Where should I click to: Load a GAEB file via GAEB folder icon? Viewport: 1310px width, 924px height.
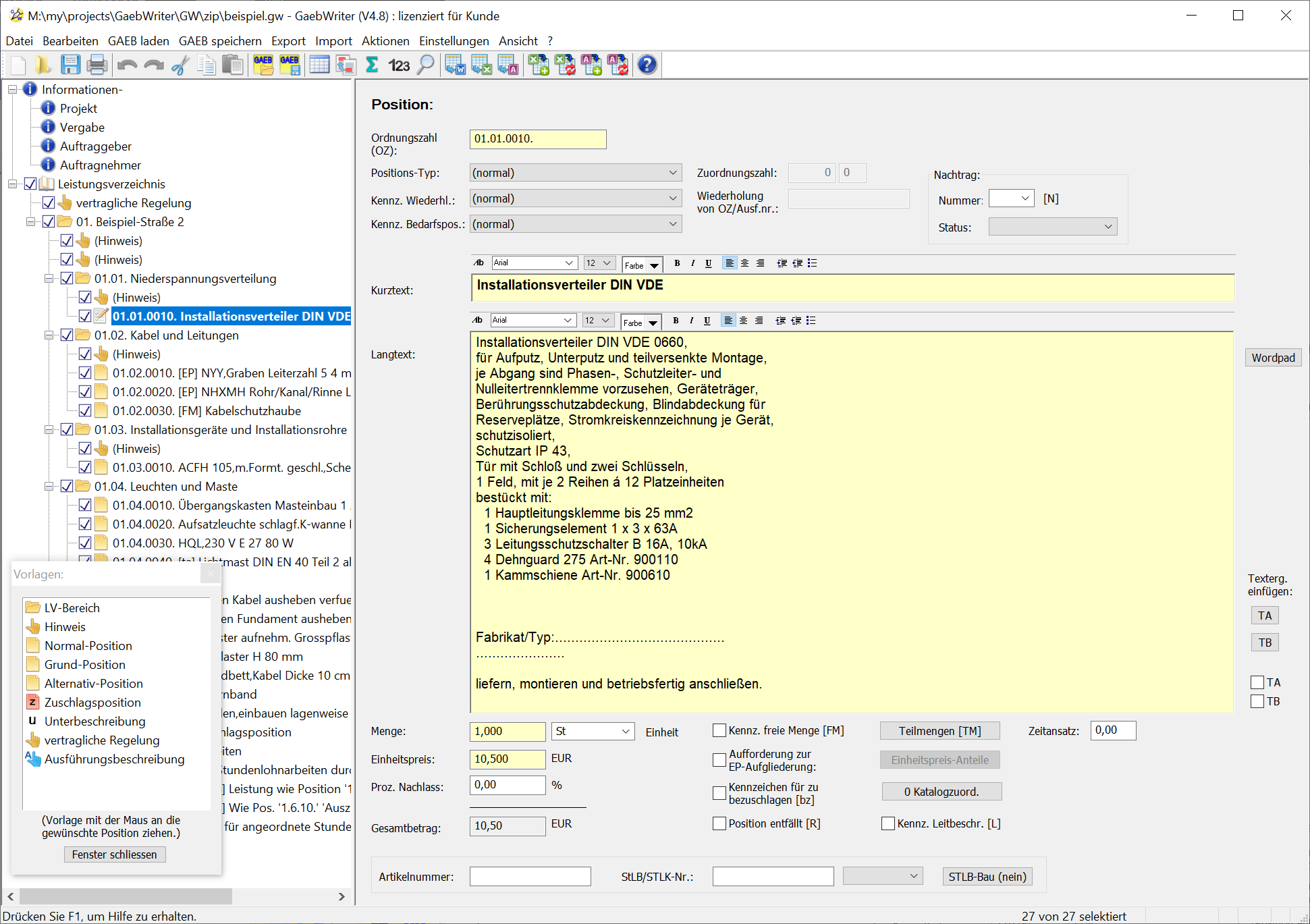click(x=263, y=65)
